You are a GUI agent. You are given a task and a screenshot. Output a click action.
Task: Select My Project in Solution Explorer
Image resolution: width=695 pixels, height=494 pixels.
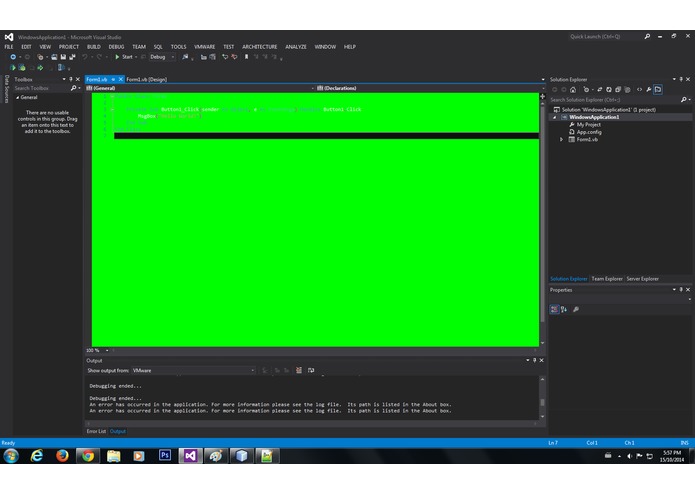pos(589,124)
